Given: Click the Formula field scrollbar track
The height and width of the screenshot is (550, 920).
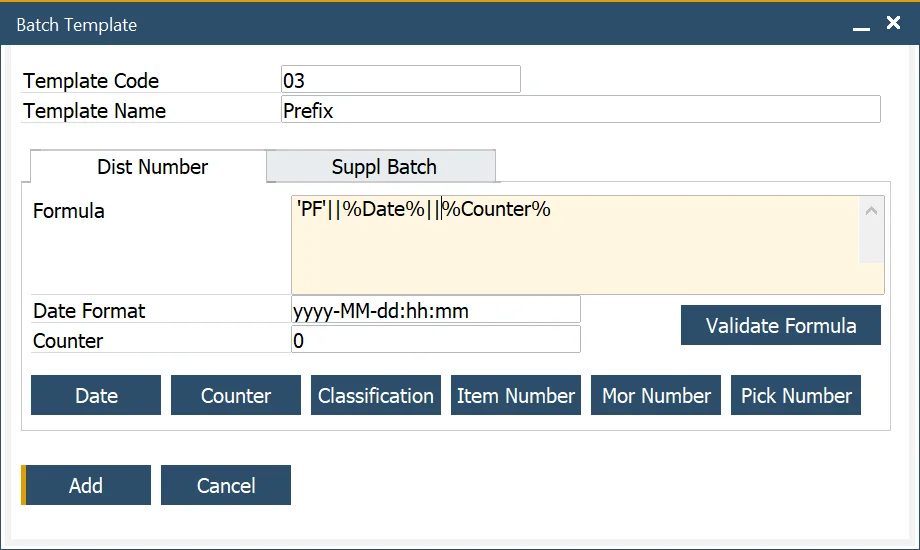Looking at the screenshot, I should coord(871,245).
